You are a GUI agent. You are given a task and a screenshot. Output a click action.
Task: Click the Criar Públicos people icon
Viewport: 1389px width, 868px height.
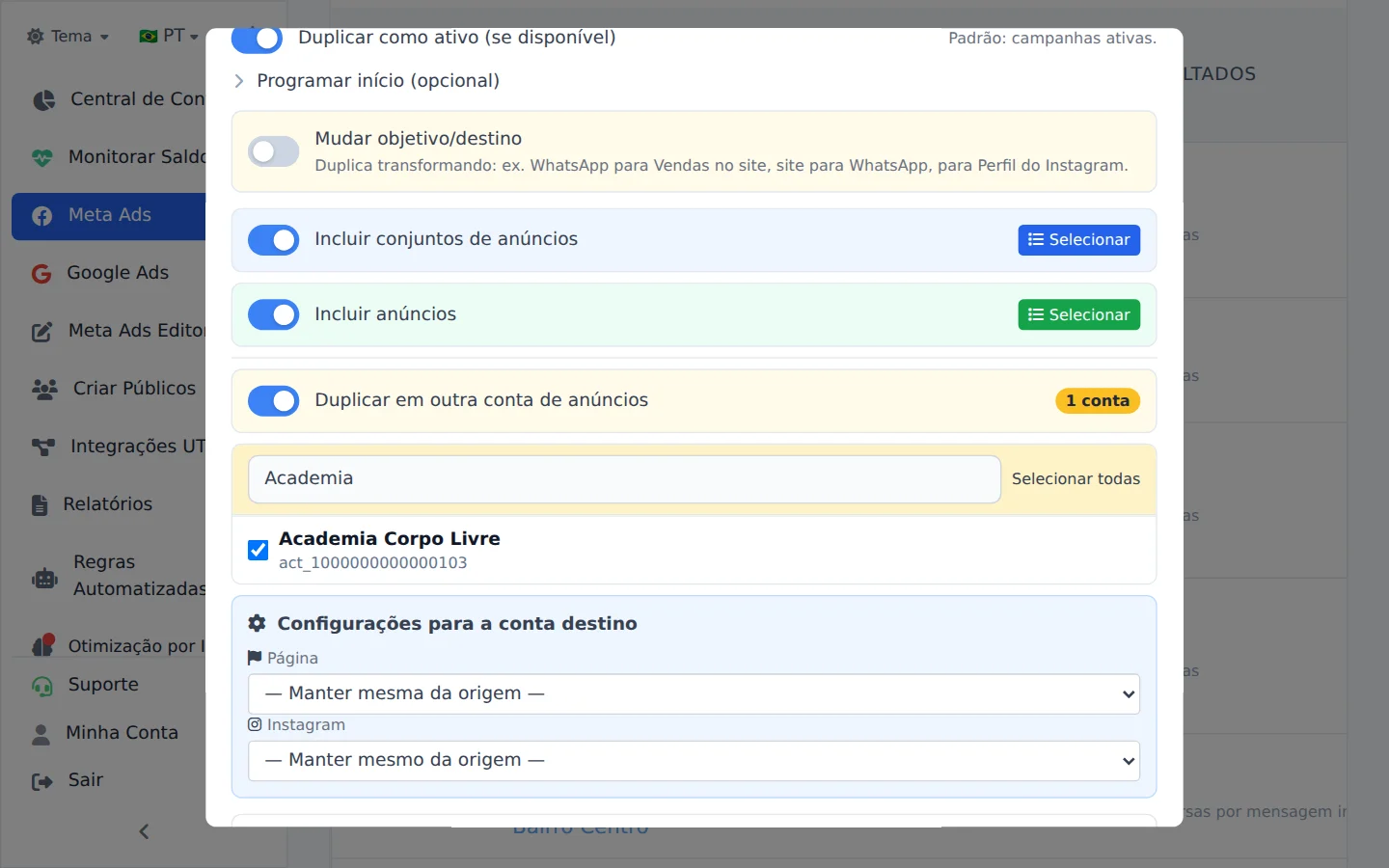44,389
